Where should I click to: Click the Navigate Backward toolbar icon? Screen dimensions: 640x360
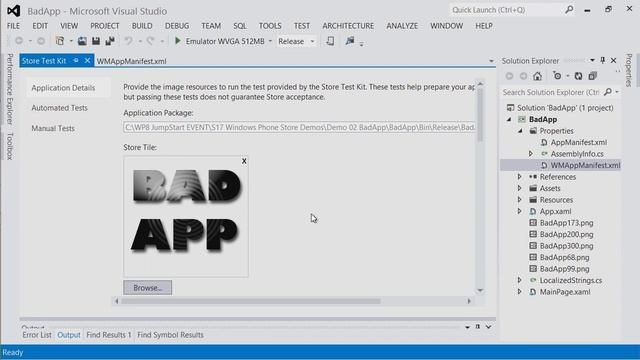point(19,41)
